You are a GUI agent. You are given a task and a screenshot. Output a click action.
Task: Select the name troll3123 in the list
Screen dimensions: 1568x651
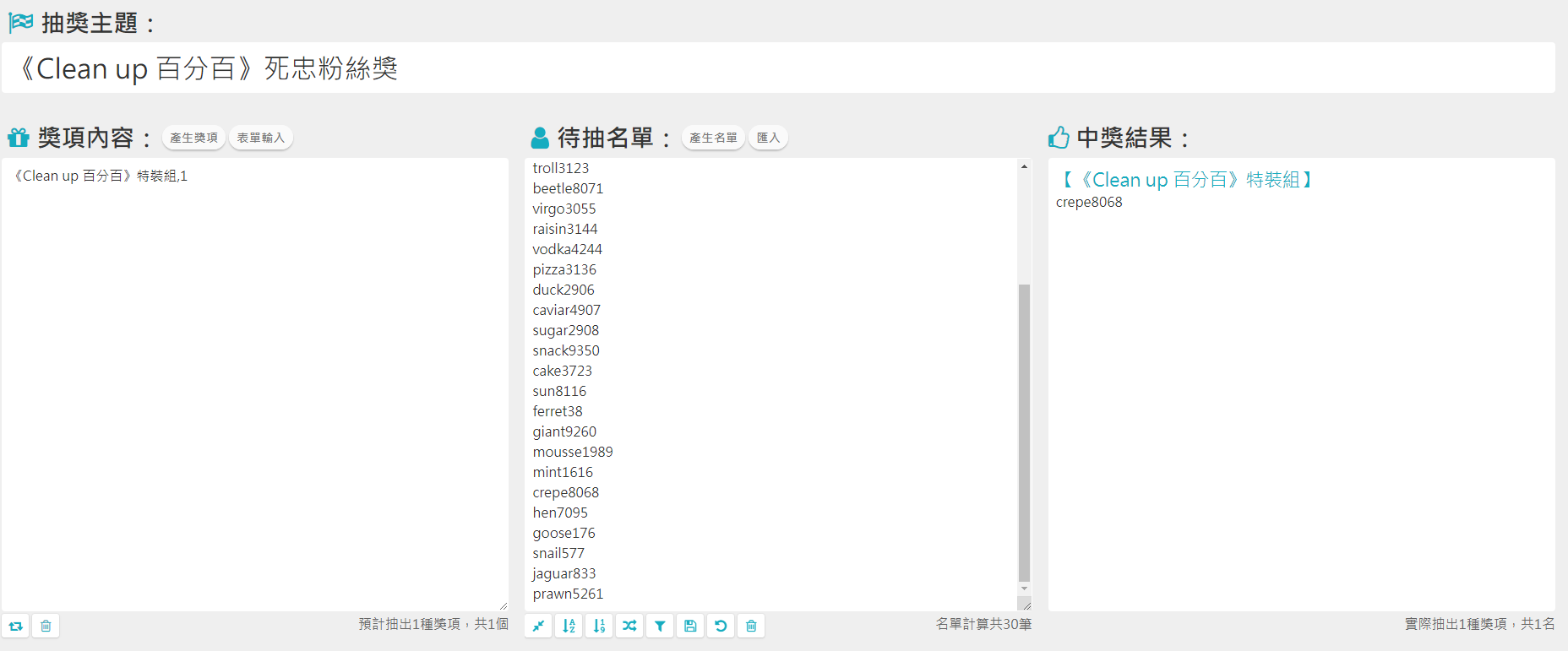(x=561, y=168)
